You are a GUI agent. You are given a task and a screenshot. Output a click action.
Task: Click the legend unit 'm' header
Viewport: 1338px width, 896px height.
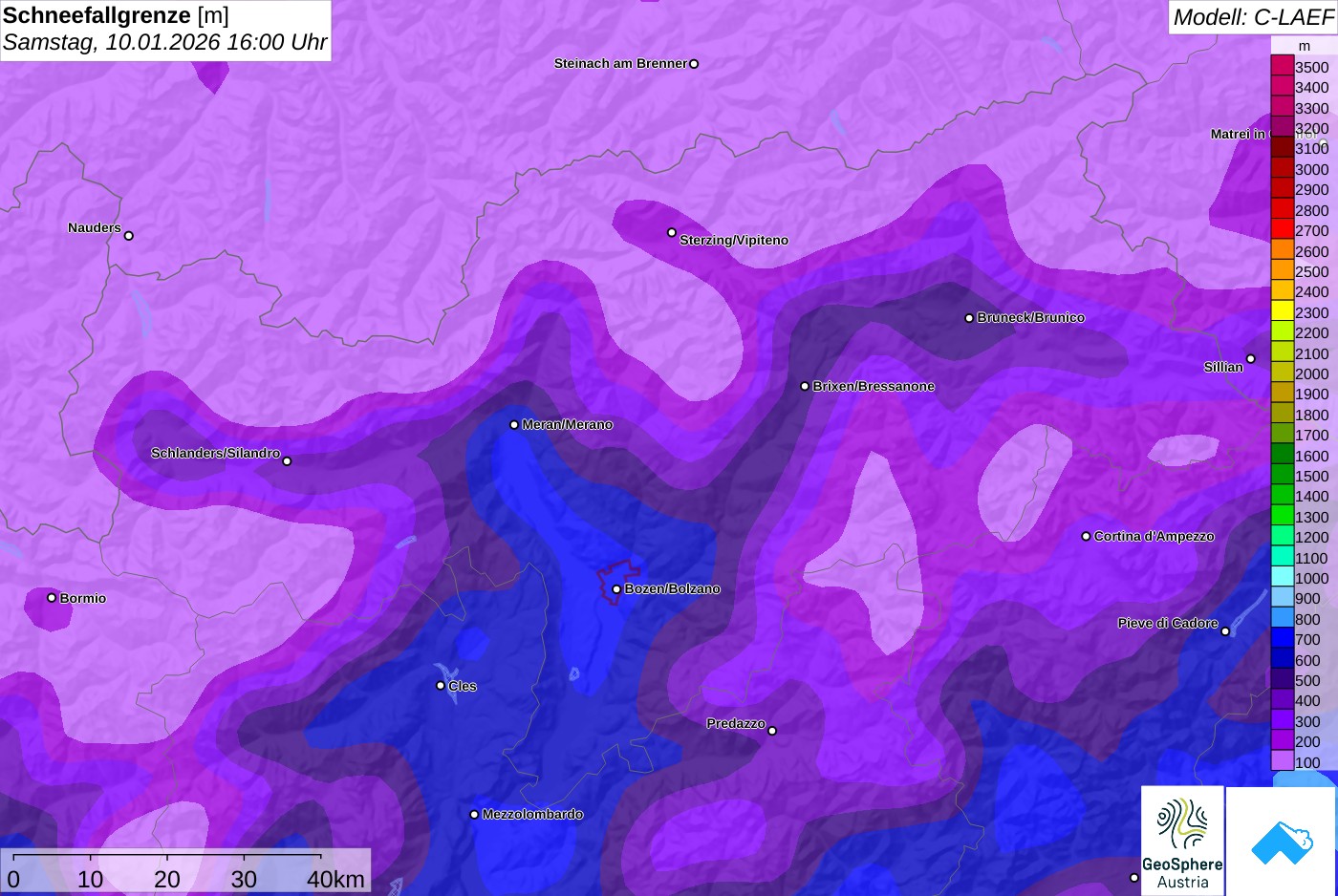[1304, 46]
